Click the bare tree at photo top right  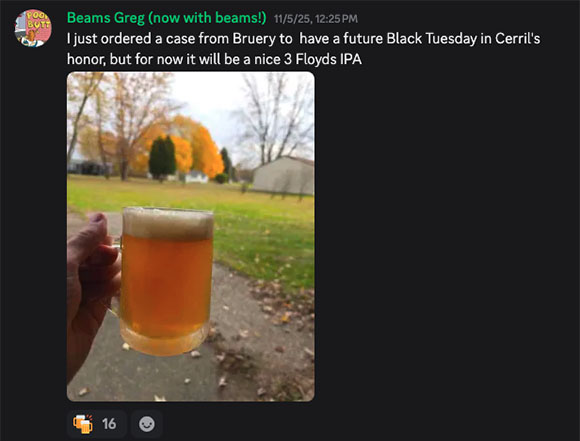click(x=276, y=117)
